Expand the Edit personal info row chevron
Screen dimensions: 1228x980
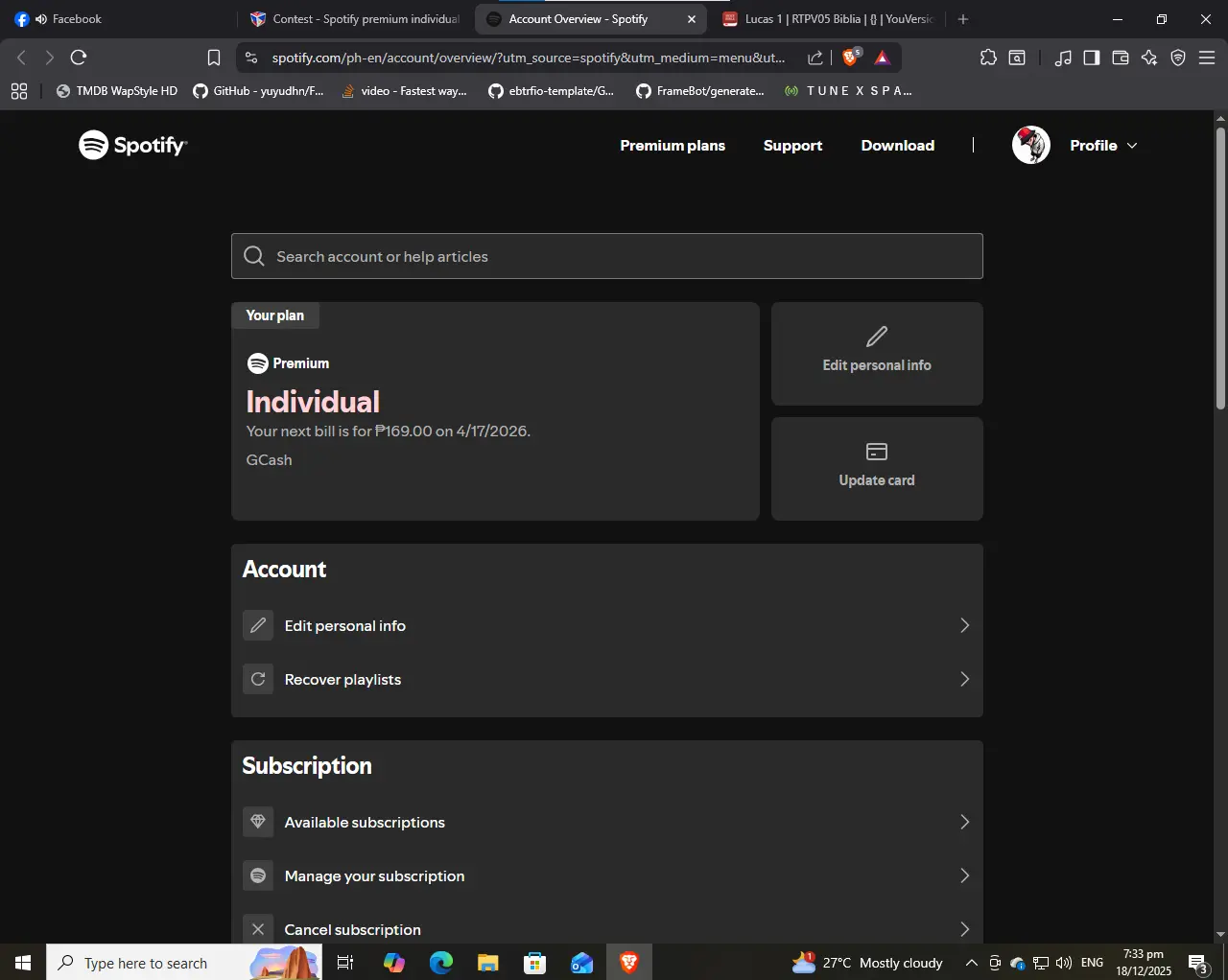(965, 625)
